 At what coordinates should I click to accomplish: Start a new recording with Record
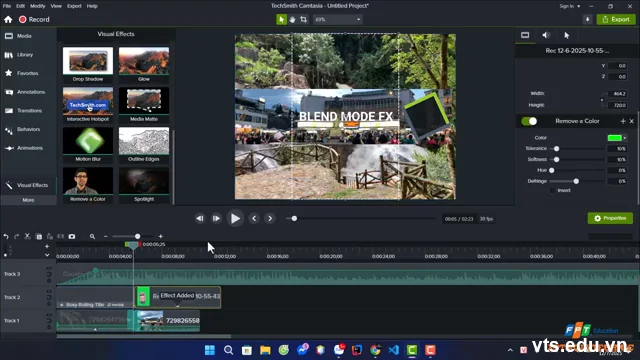[34, 20]
